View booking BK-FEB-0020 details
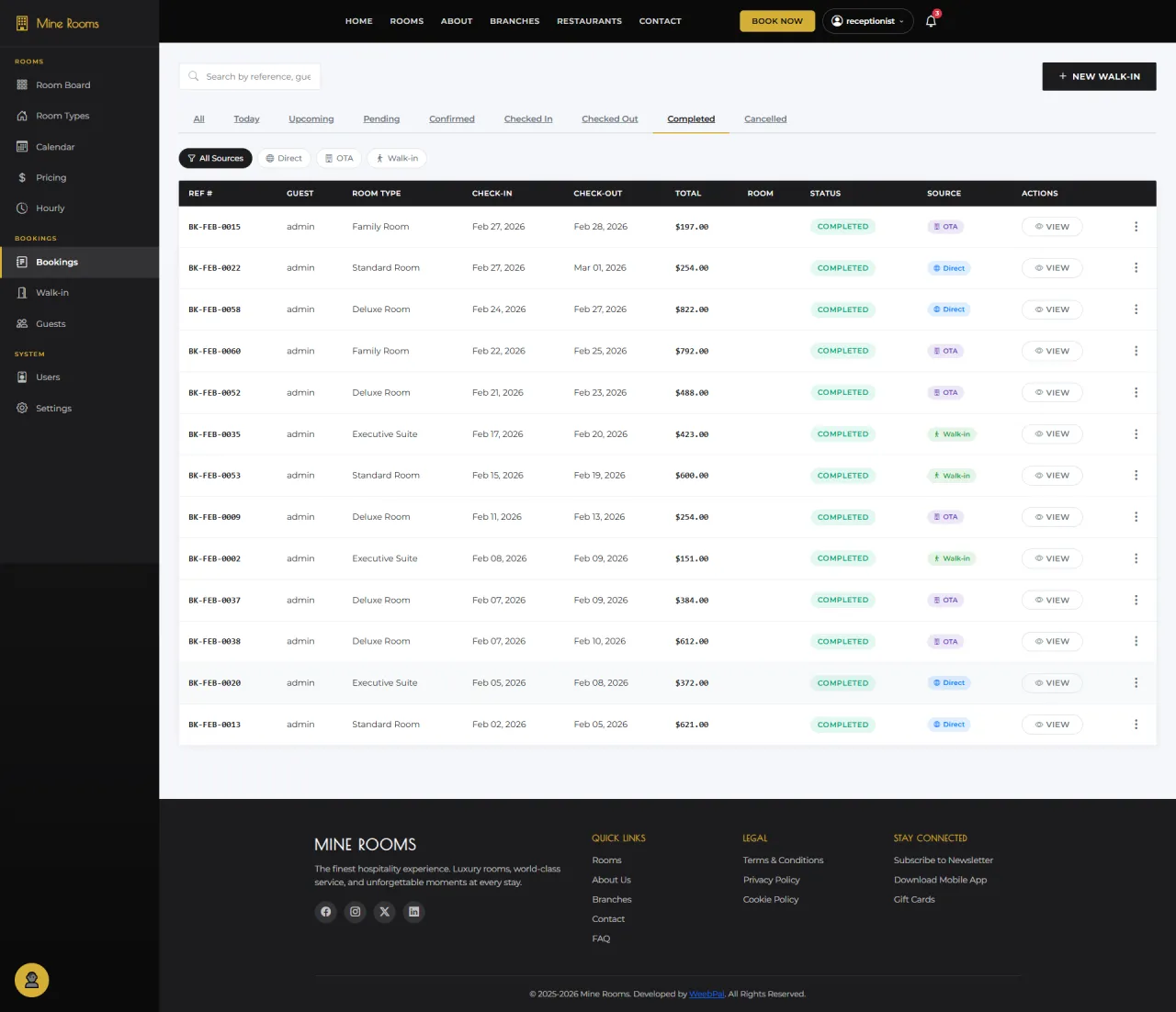Screen dimensions: 1176x1012 (1052, 683)
